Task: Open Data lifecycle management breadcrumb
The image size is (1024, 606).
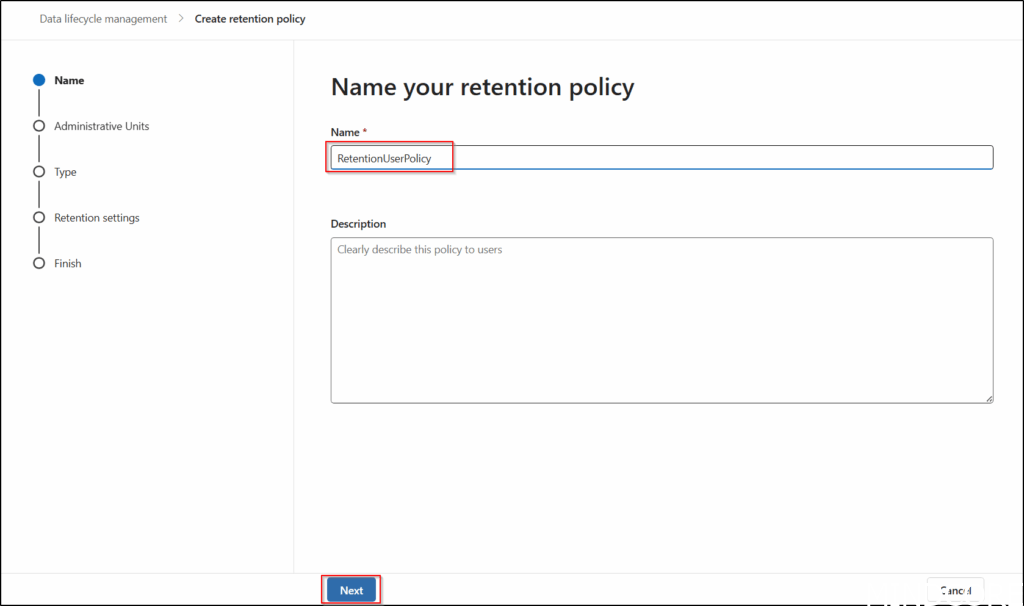Action: (103, 19)
